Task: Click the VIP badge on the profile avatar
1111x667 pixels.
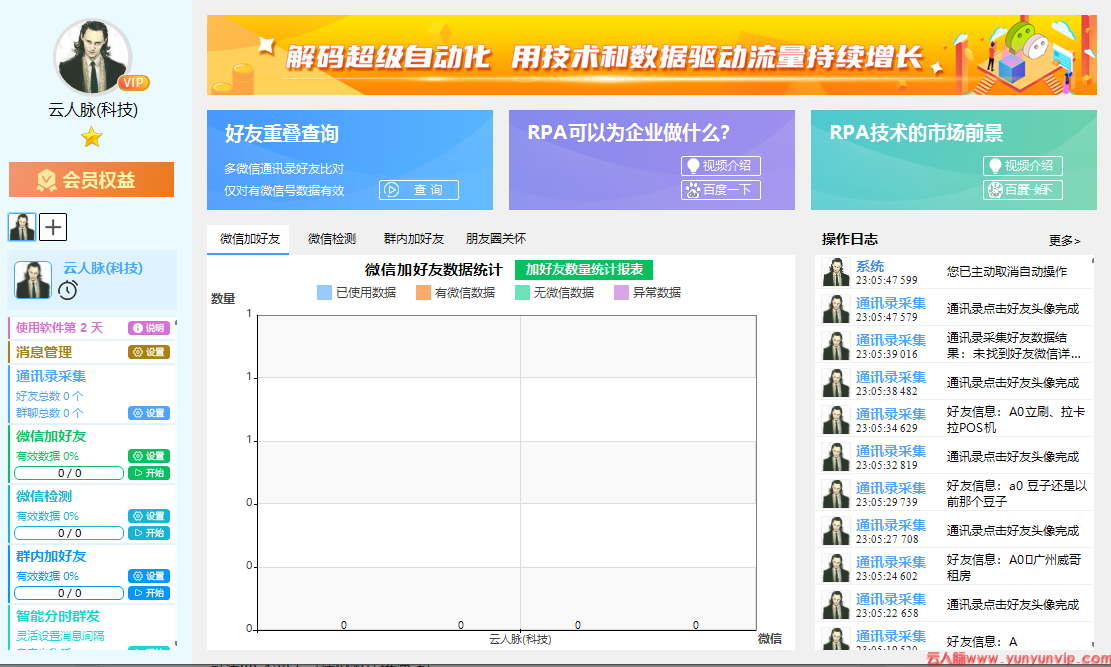Action: coord(133,82)
